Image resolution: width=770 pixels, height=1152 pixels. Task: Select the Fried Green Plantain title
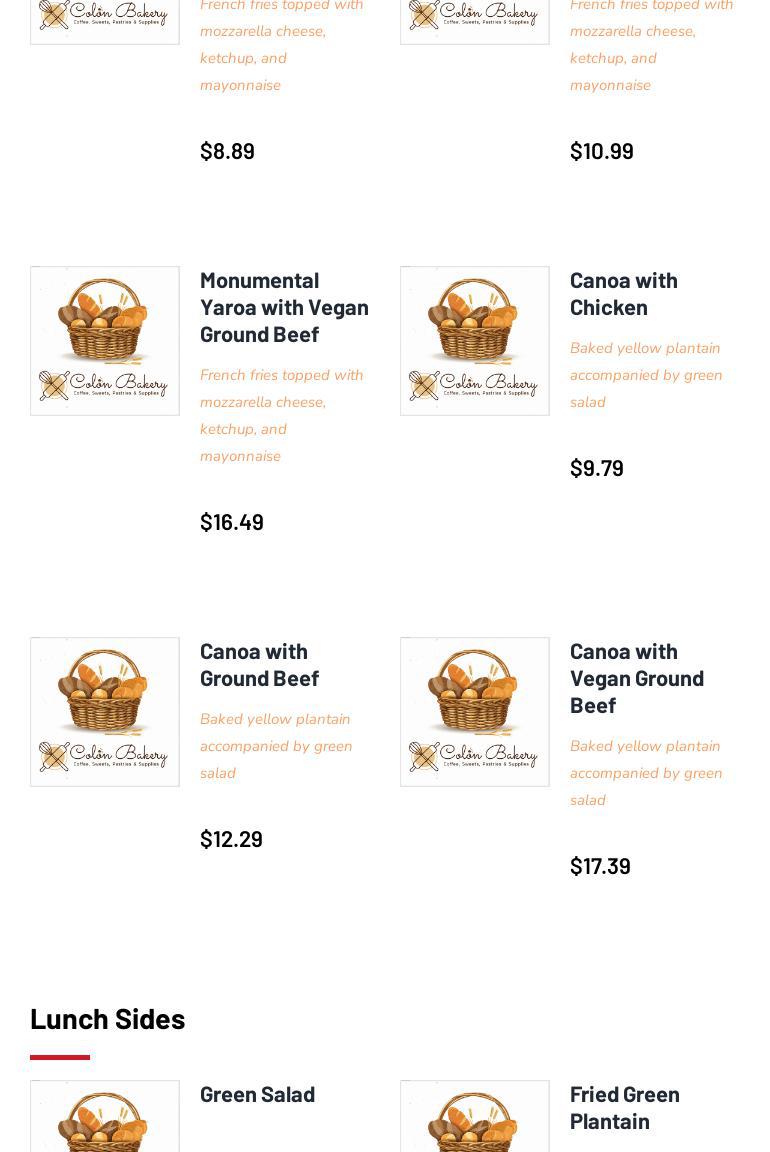click(625, 1107)
